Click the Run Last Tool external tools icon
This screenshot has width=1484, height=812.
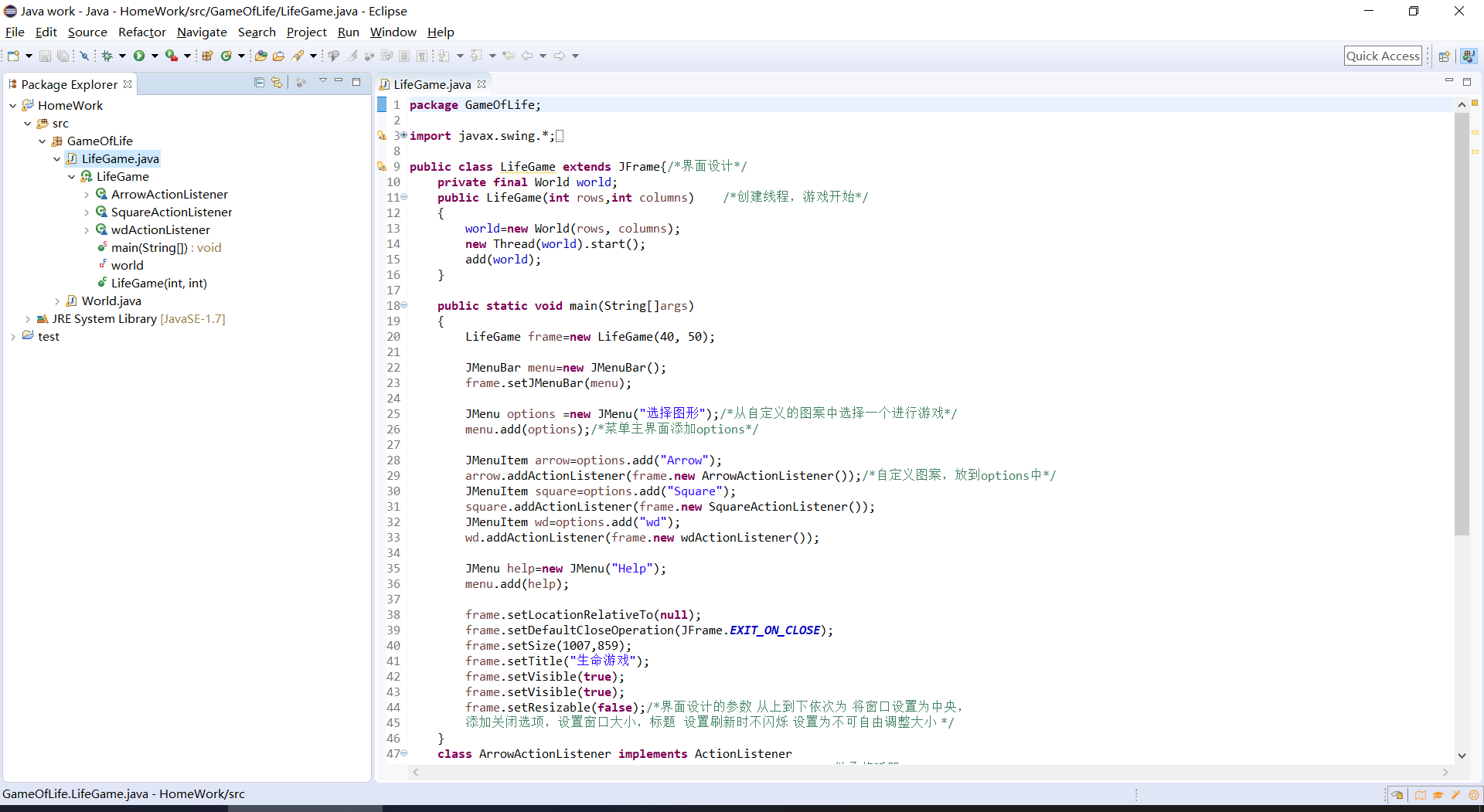[x=172, y=56]
